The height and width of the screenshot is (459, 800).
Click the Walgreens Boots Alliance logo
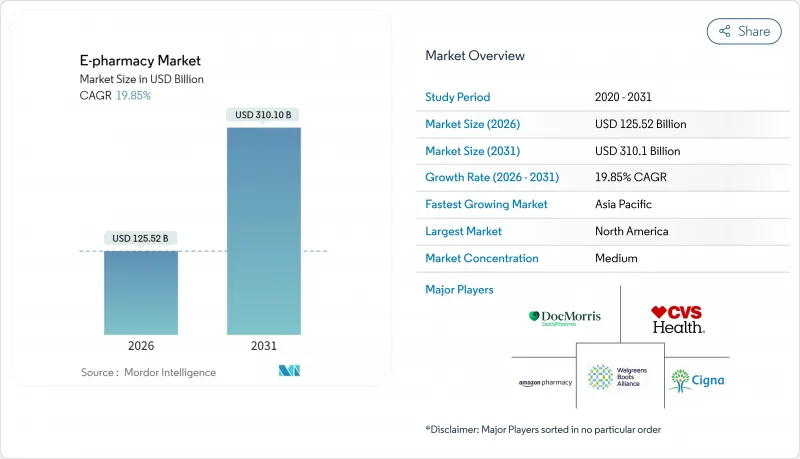[x=620, y=377]
